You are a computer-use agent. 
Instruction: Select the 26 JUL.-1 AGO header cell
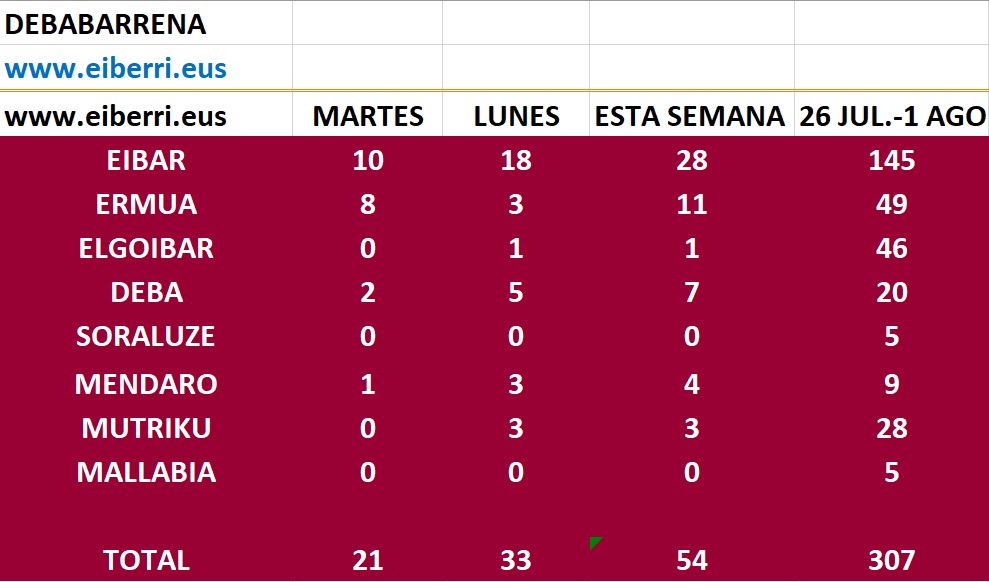(x=892, y=116)
